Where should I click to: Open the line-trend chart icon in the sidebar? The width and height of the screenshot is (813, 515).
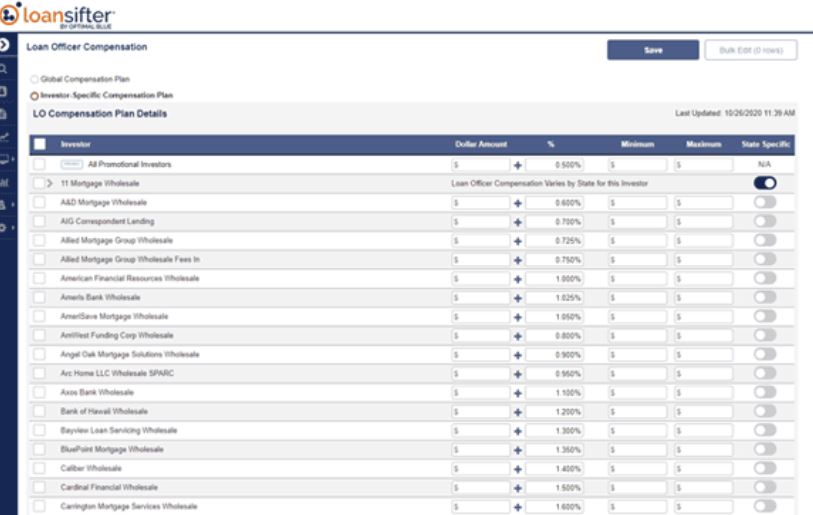4,137
